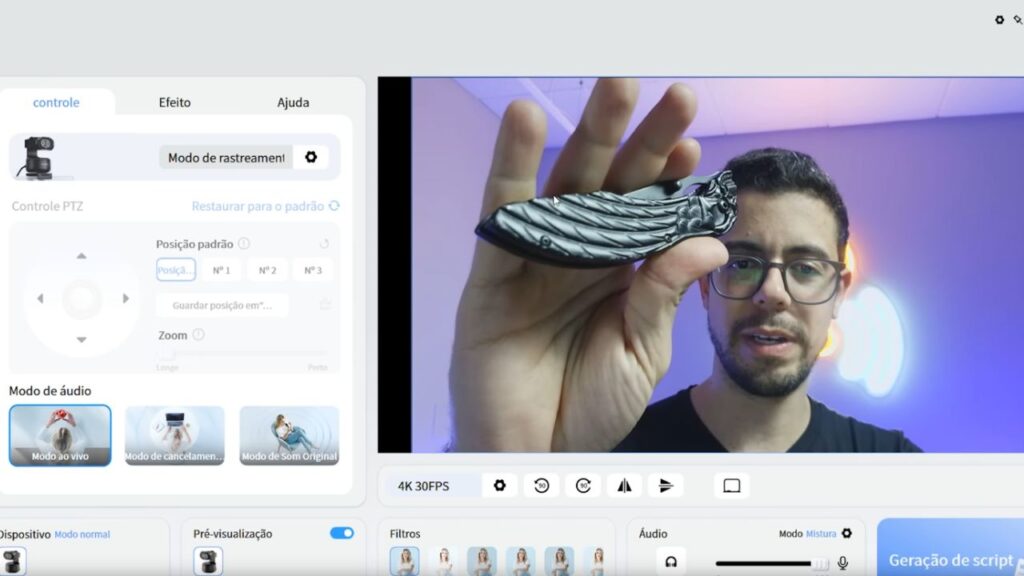Open the Ajuda tab
The image size is (1024, 576).
pyautogui.click(x=293, y=102)
